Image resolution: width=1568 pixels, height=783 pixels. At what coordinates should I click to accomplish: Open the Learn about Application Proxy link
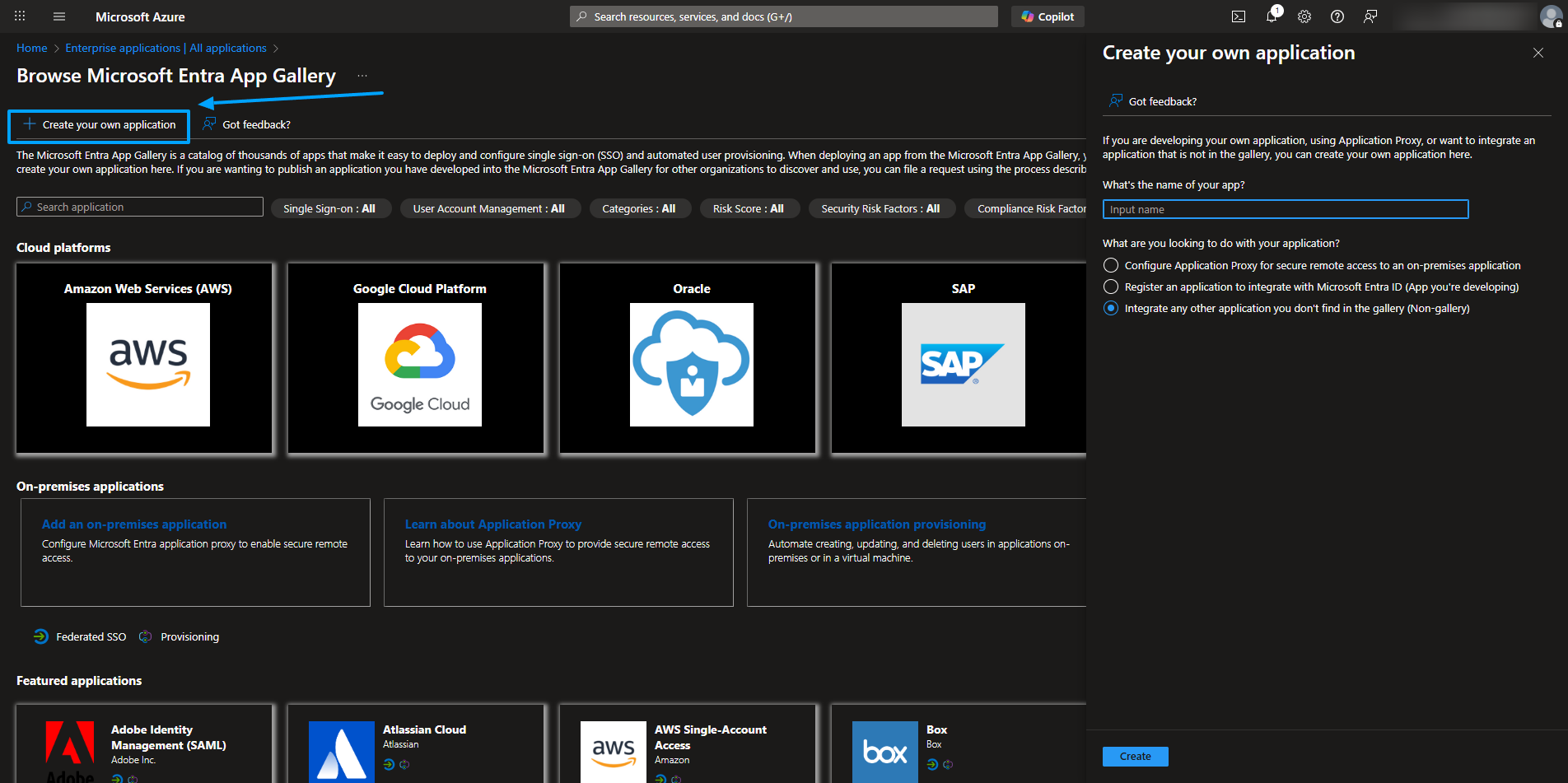(493, 524)
